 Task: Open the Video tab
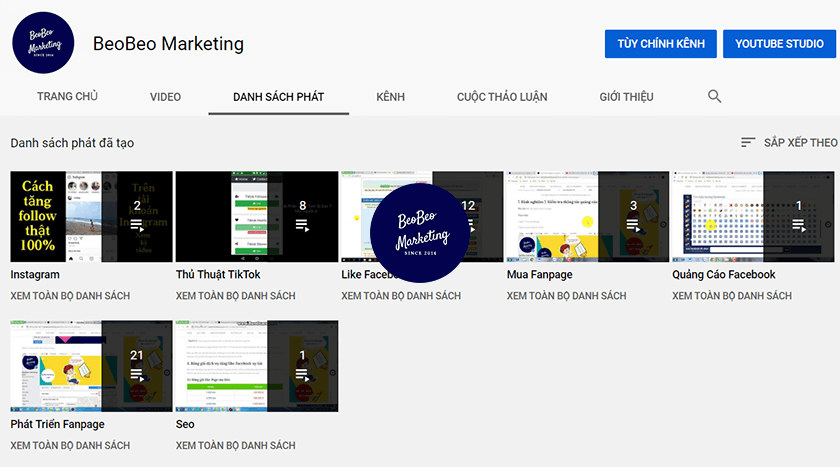[x=165, y=97]
